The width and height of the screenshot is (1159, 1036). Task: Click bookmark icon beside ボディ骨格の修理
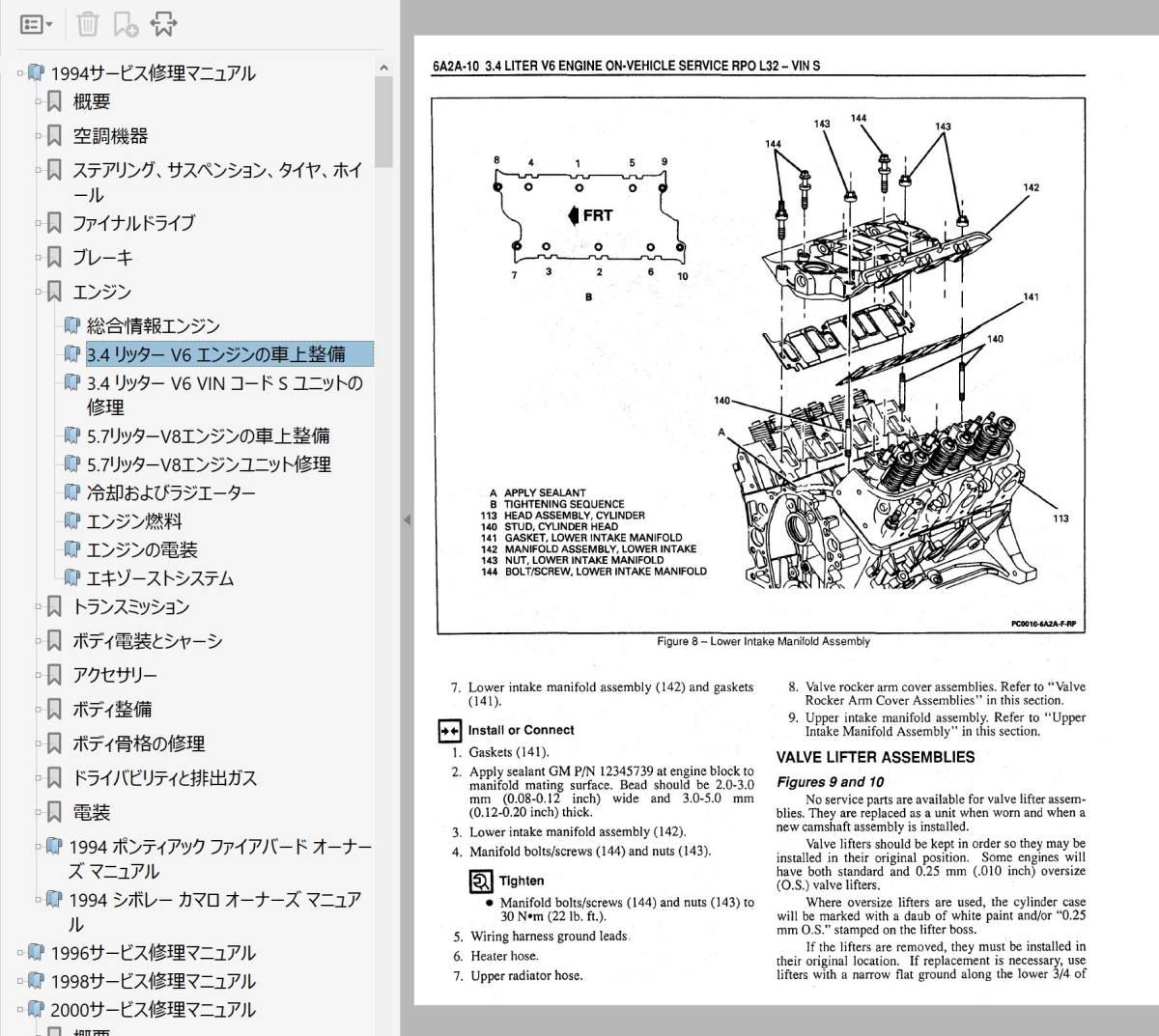click(55, 743)
